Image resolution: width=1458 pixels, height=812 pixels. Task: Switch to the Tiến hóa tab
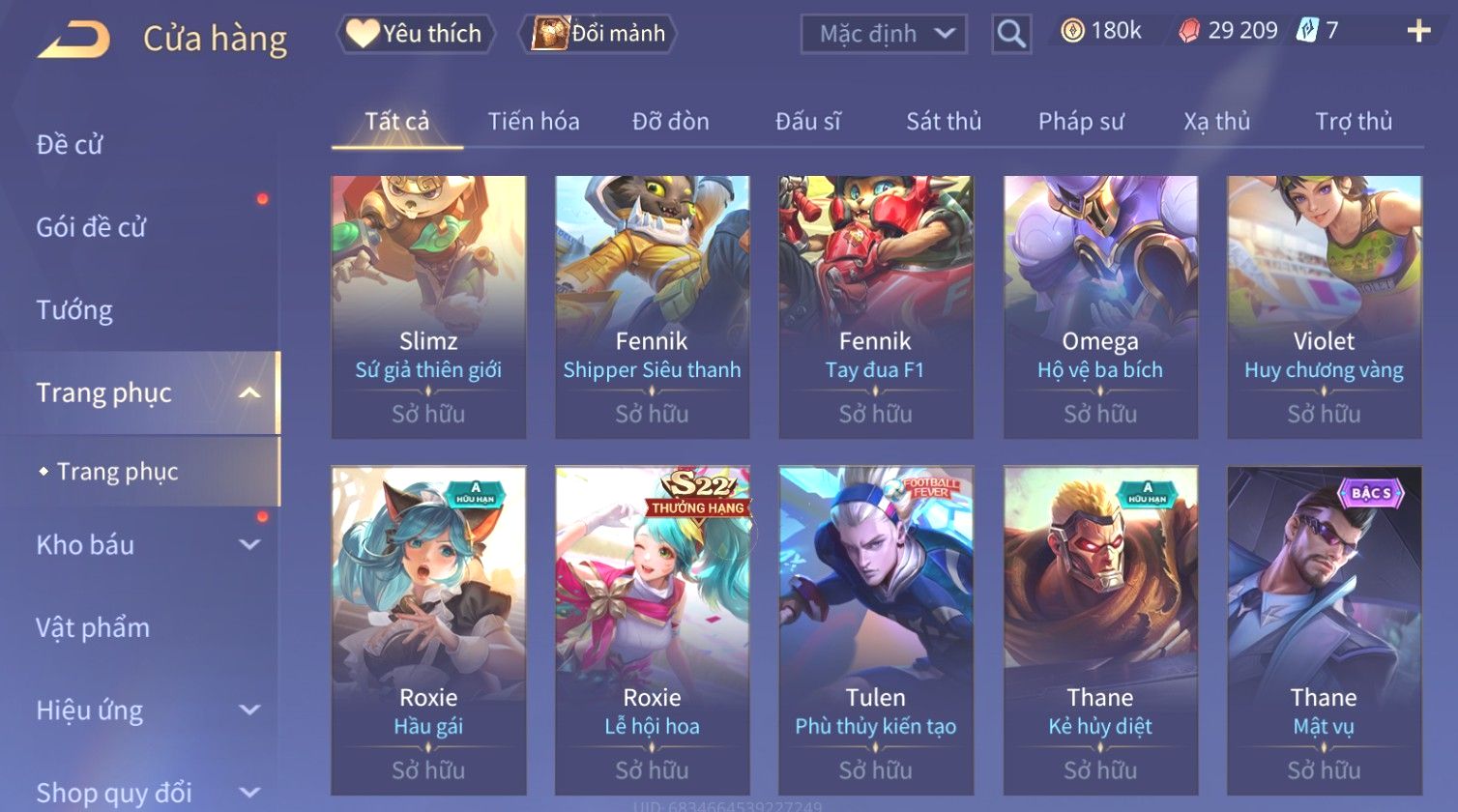pos(534,121)
